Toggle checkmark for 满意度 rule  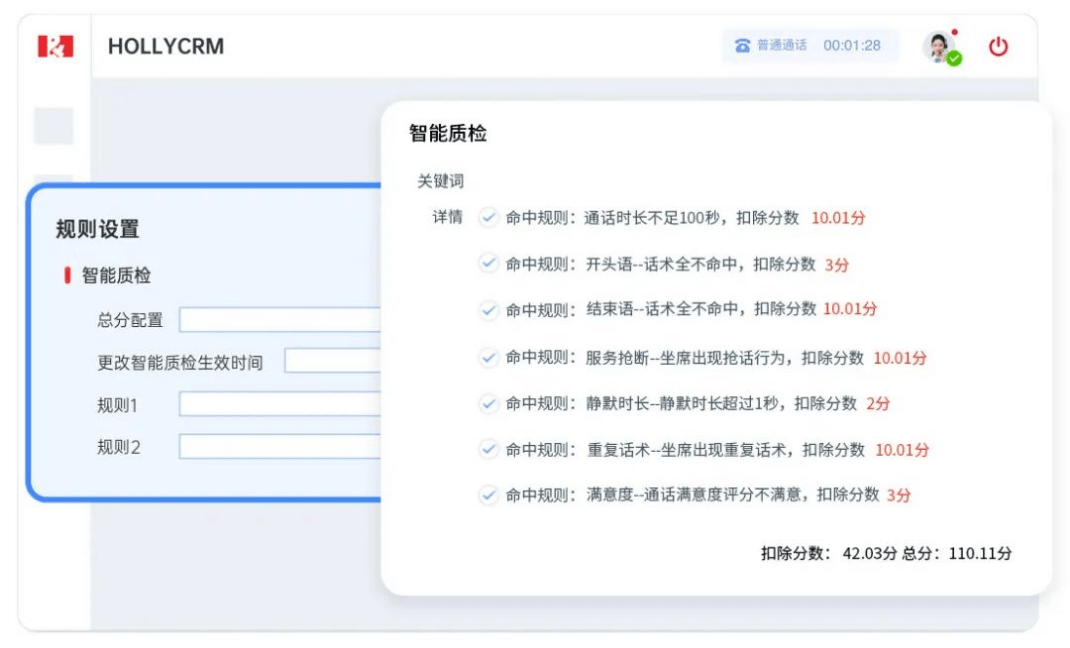[x=488, y=495]
